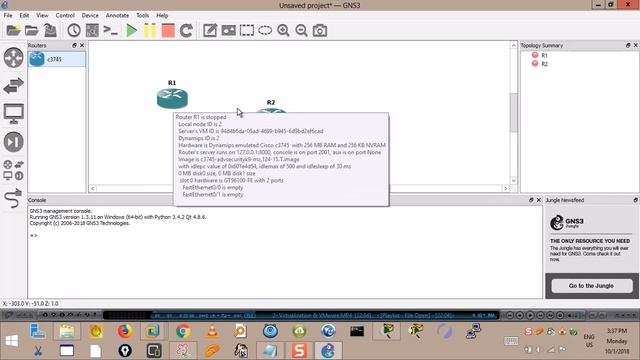Screen dimensions: 640x360
Task: Select the Draw a rectangle tool
Action: point(247,30)
